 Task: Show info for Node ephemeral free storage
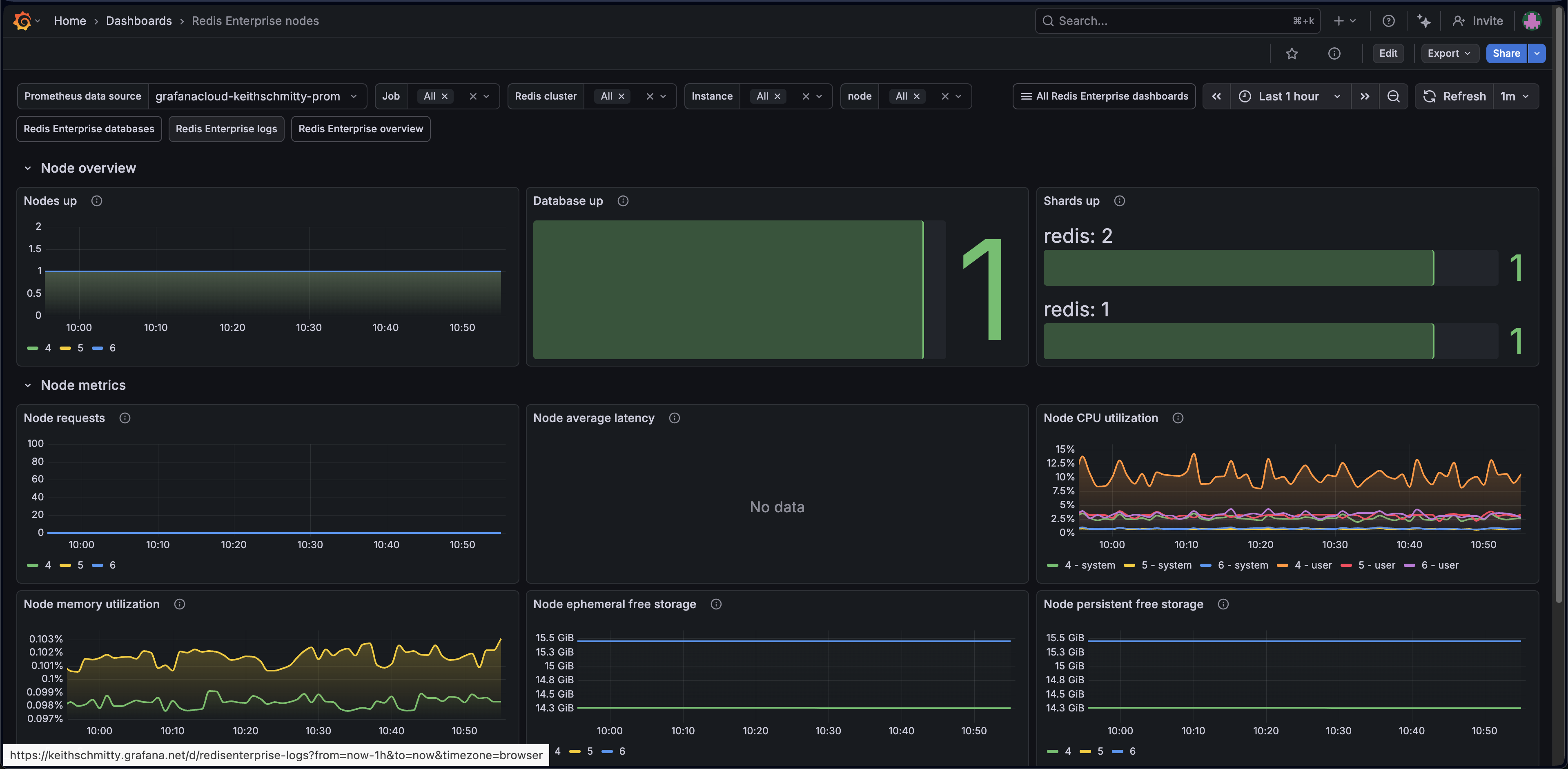(717, 604)
